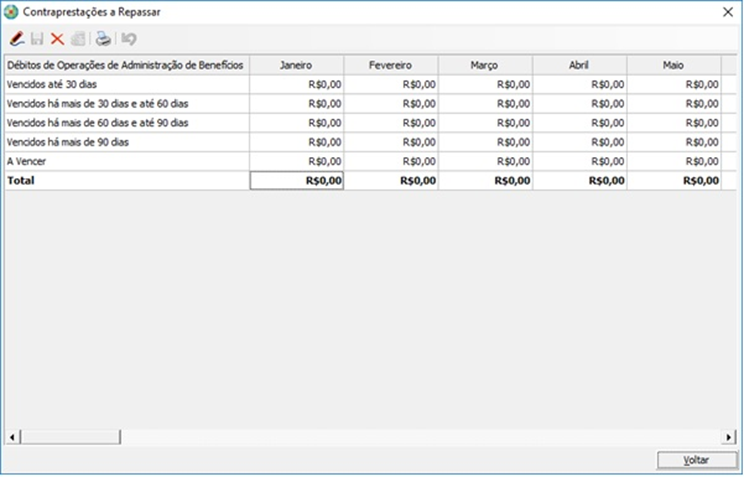Click the printer icon in toolbar
The image size is (744, 477).
[x=103, y=39]
